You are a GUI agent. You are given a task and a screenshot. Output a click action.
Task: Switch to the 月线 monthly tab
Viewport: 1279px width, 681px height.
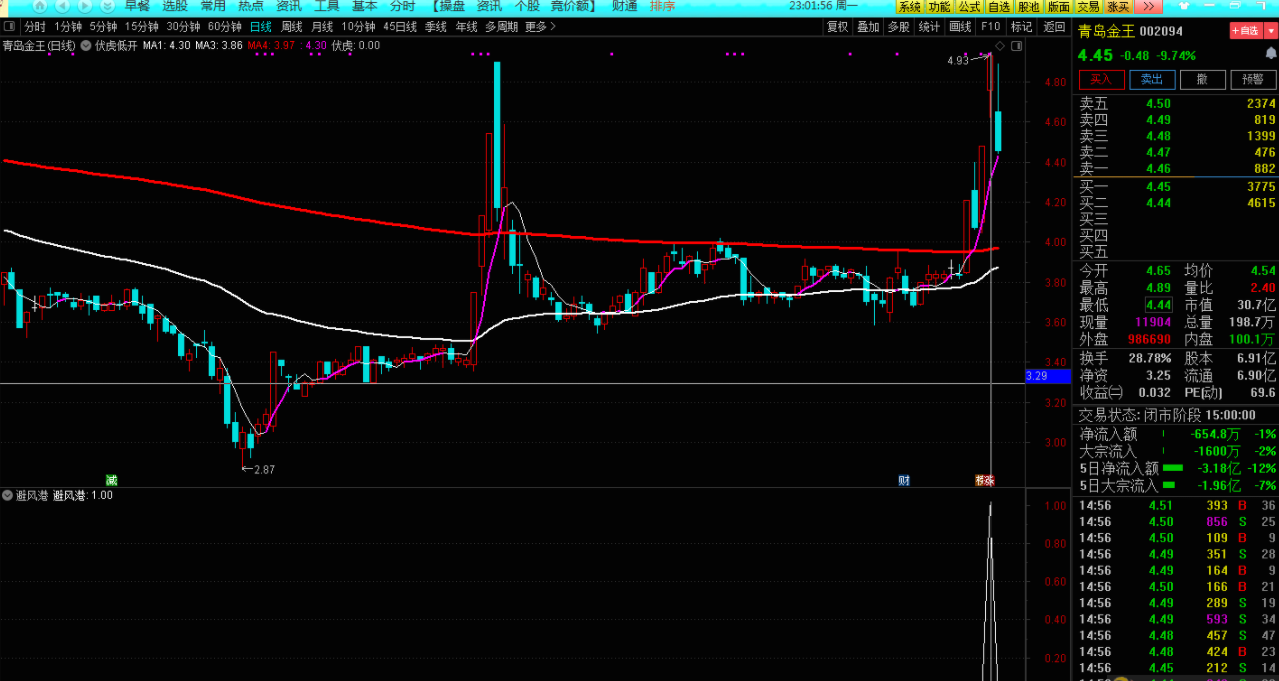(x=321, y=26)
